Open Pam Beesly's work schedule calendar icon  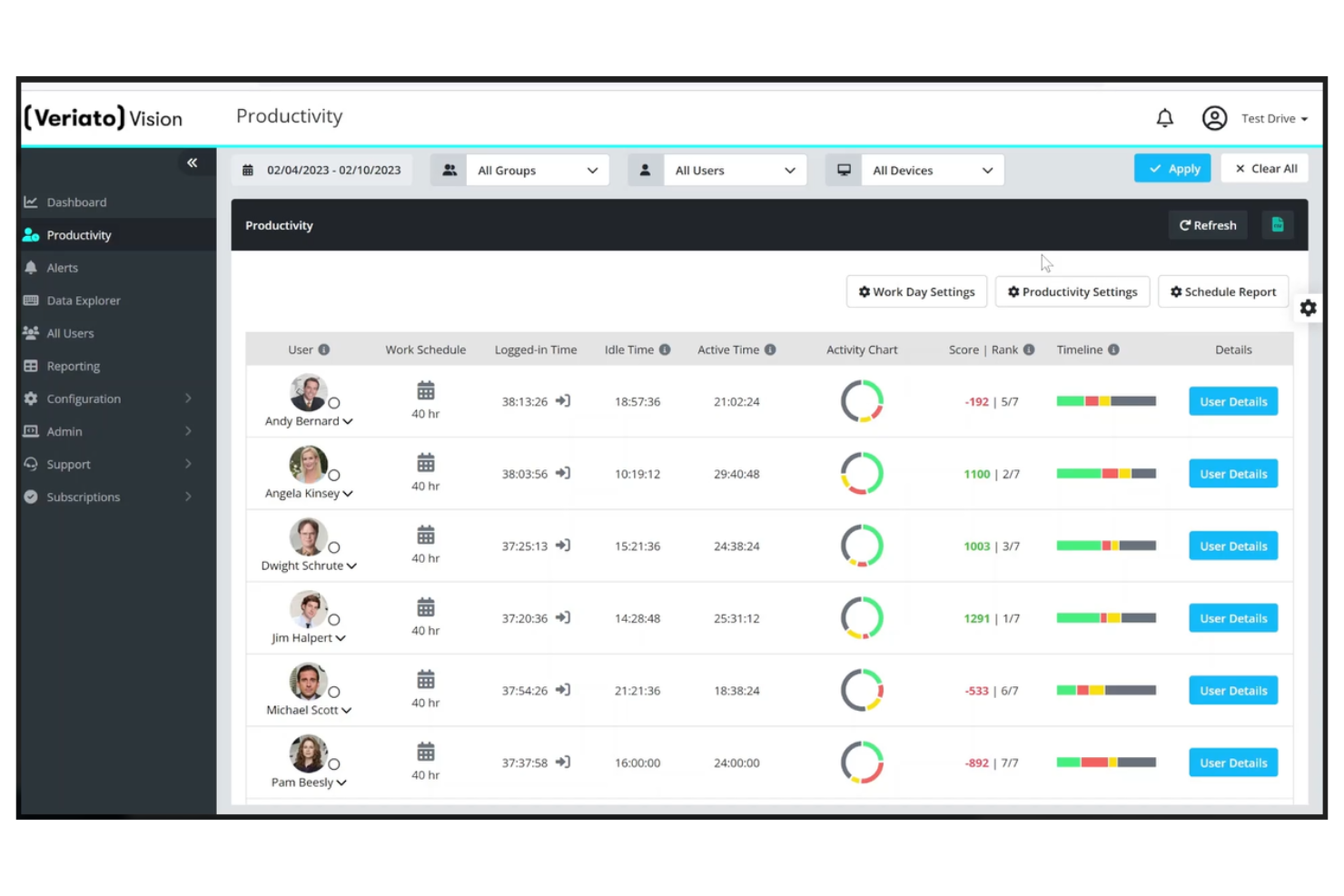[x=425, y=752]
